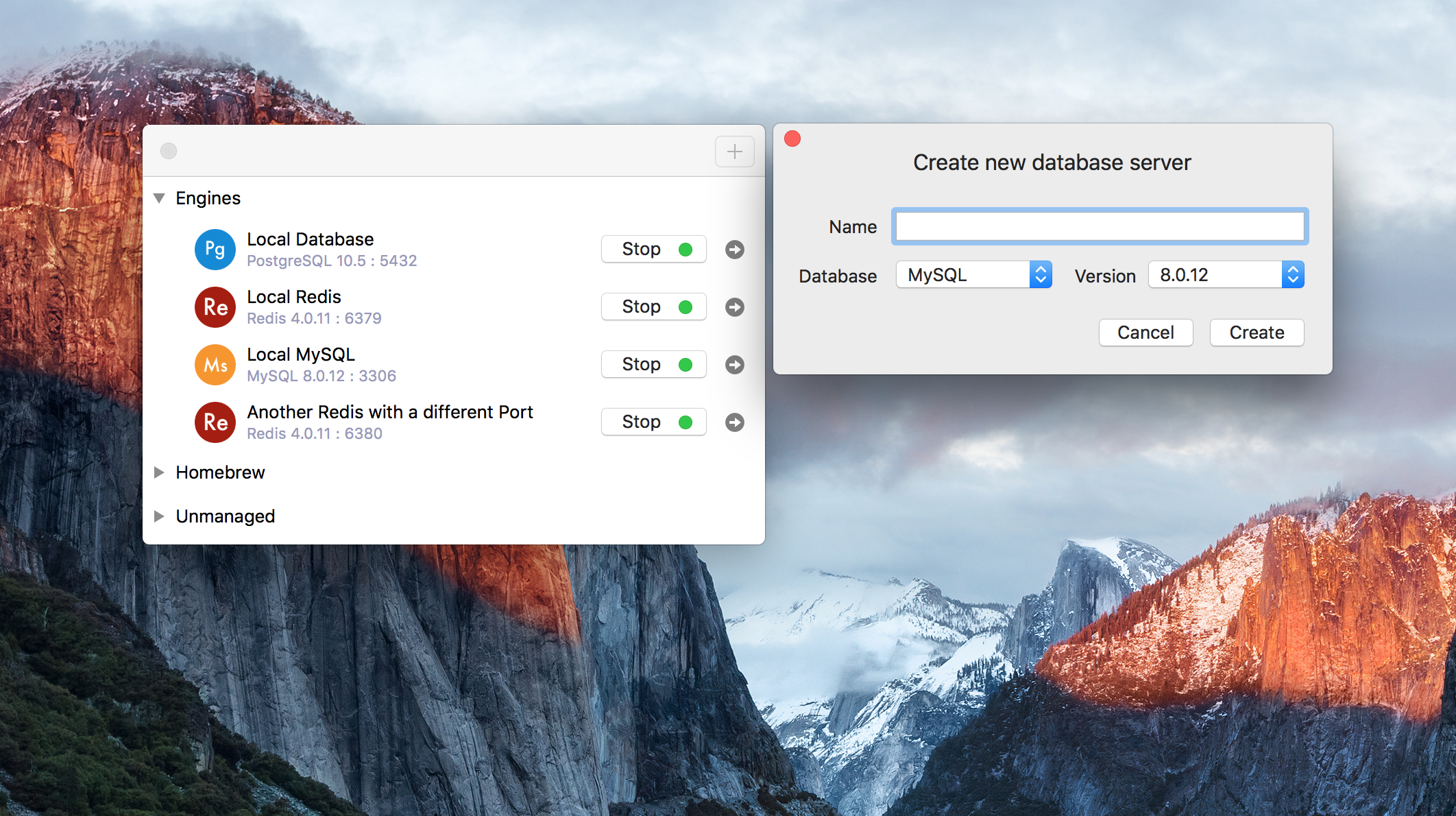Click the Redis engine icon (Local Redis)
The height and width of the screenshot is (816, 1456).
pos(214,307)
